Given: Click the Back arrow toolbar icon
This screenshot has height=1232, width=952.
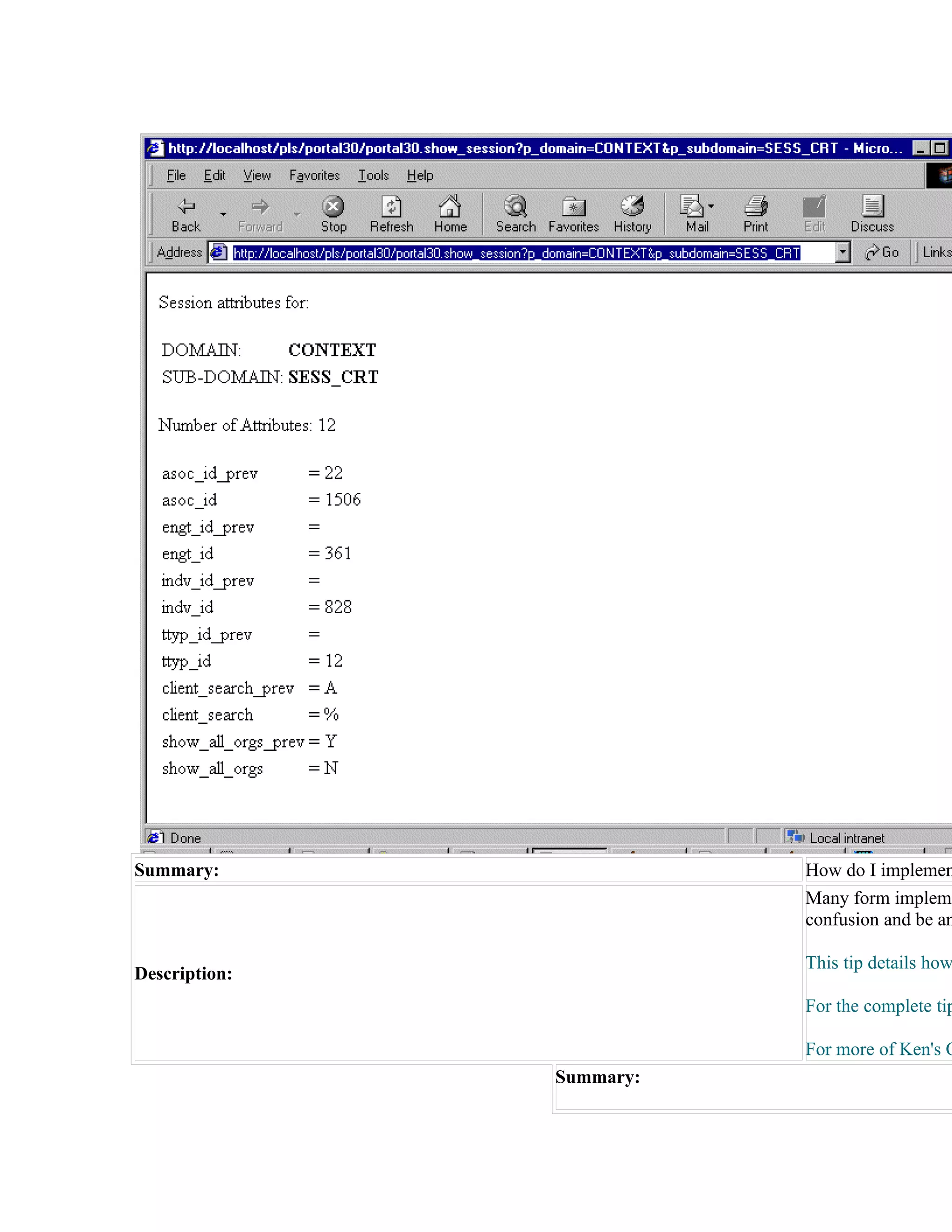Looking at the screenshot, I should pyautogui.click(x=186, y=206).
